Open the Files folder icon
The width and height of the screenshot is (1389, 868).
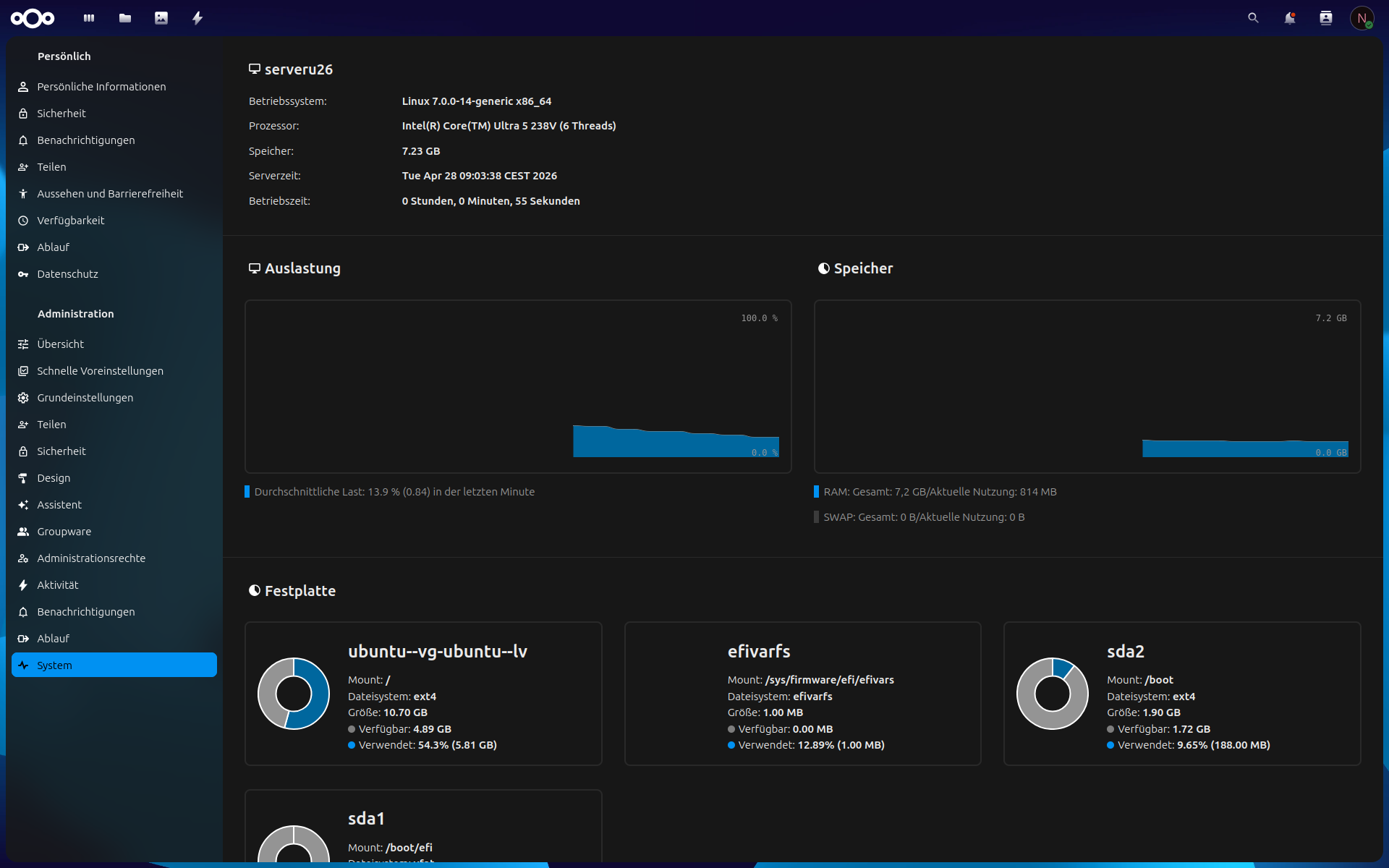[125, 18]
